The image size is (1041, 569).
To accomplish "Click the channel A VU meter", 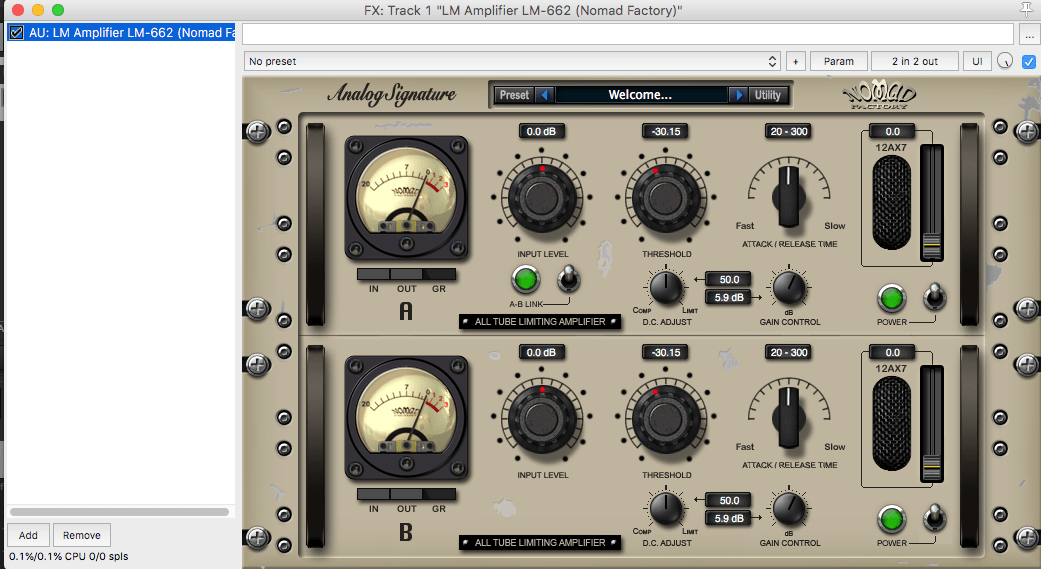I will point(406,197).
